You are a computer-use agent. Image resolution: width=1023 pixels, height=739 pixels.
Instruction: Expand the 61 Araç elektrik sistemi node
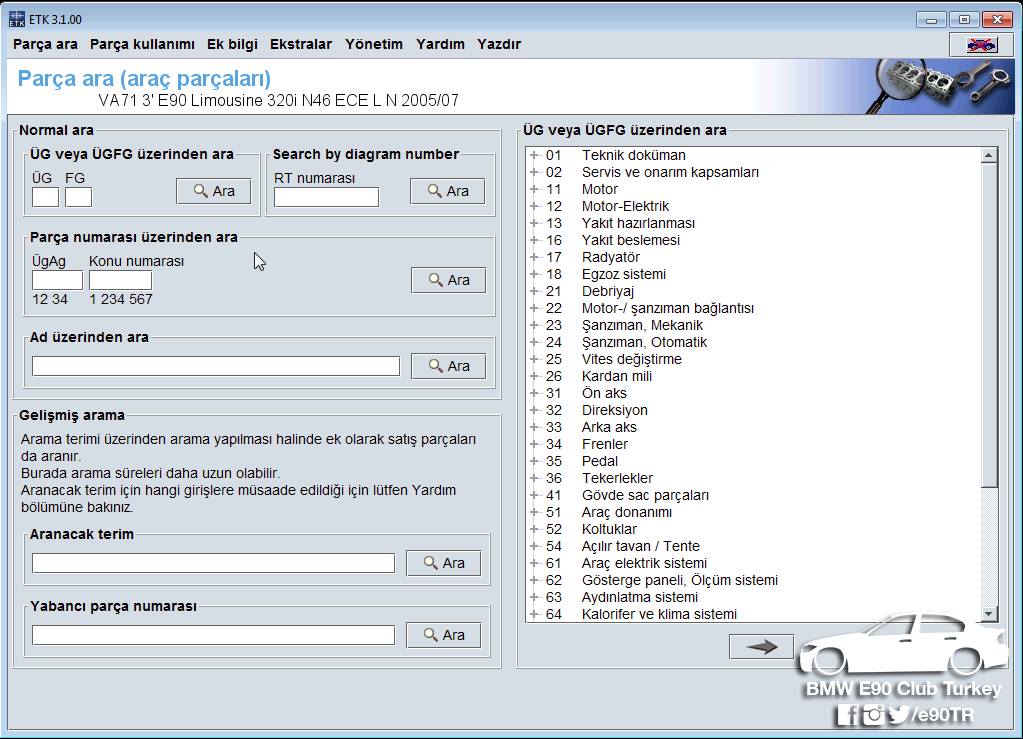click(534, 563)
